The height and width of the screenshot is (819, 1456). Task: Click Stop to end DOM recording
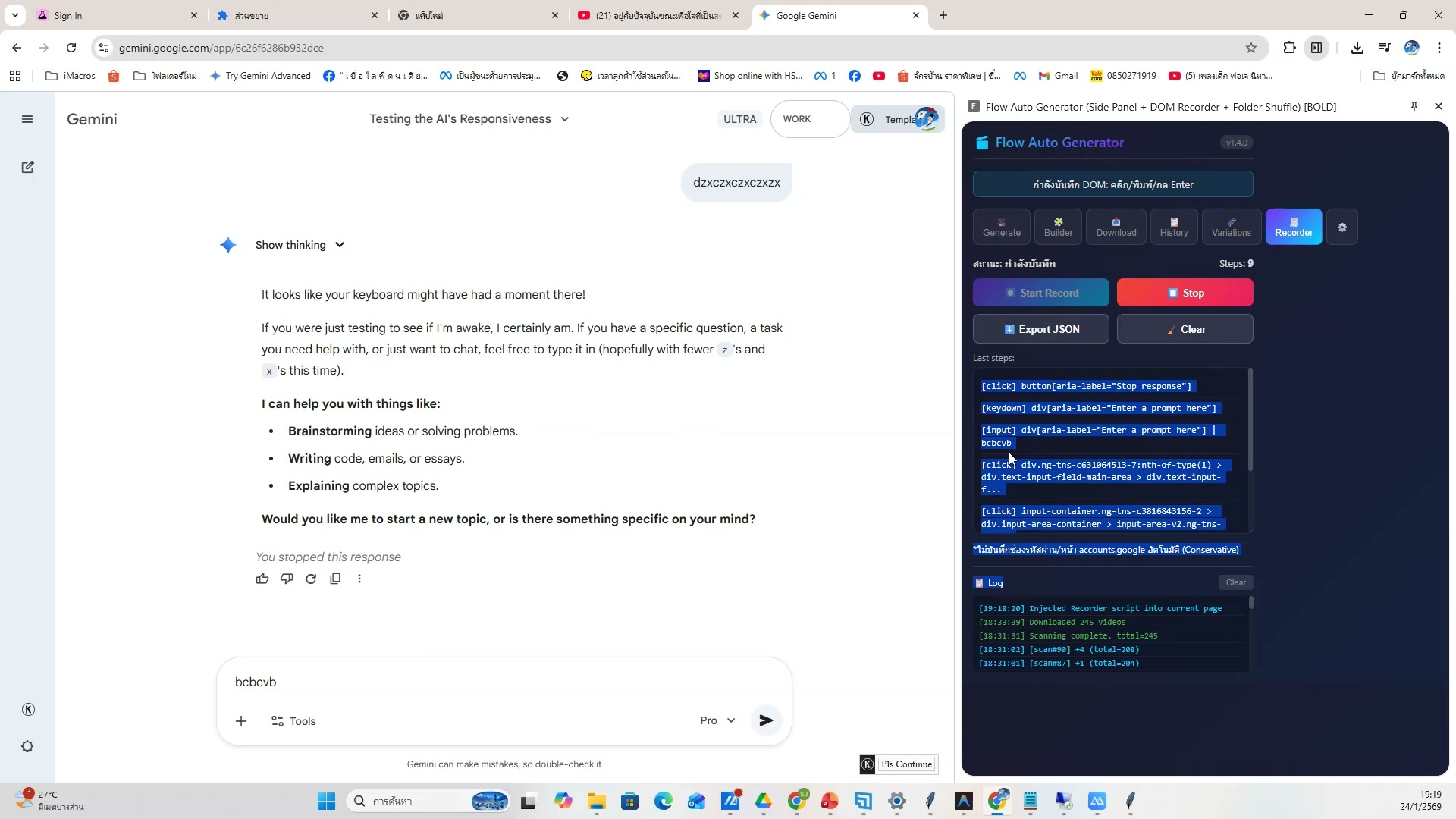1185,292
